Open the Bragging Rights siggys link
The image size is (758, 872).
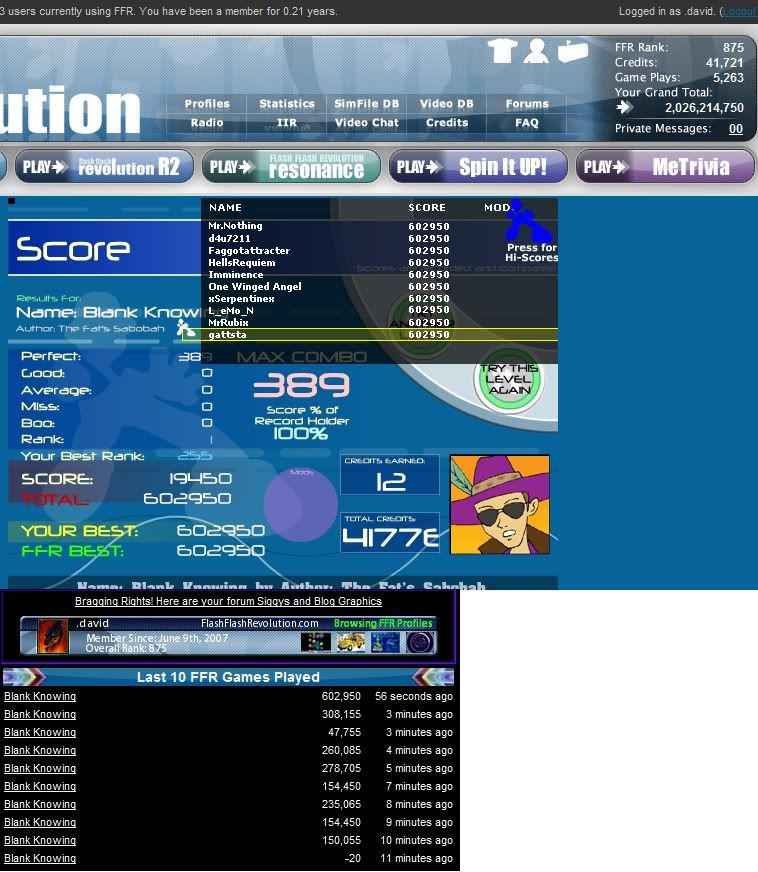point(228,602)
